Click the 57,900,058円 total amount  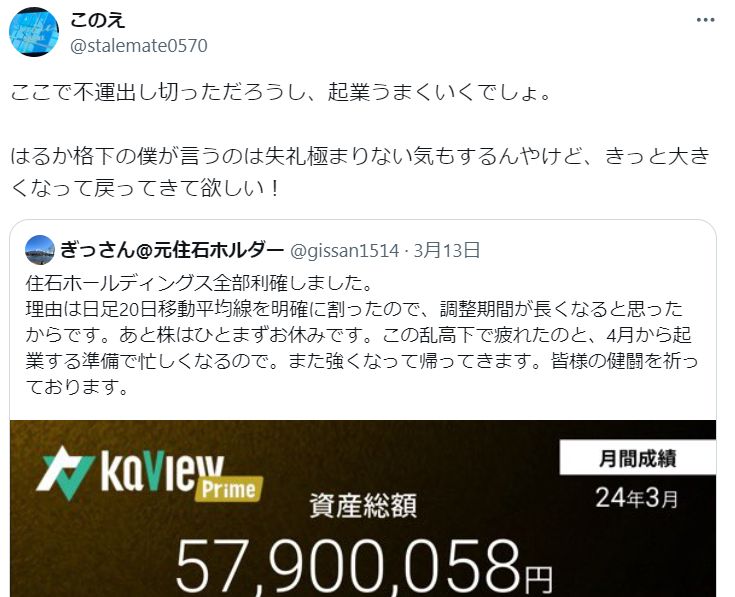coord(364,567)
